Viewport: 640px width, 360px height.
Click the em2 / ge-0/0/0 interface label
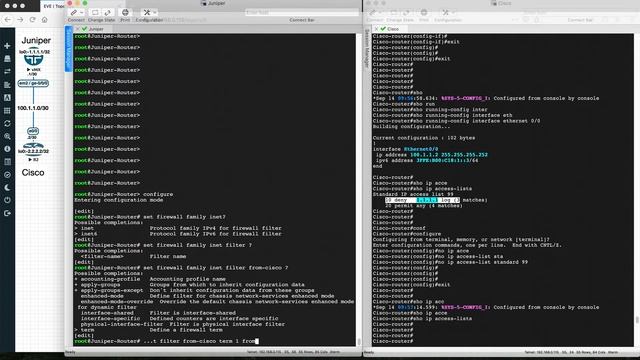33,83
